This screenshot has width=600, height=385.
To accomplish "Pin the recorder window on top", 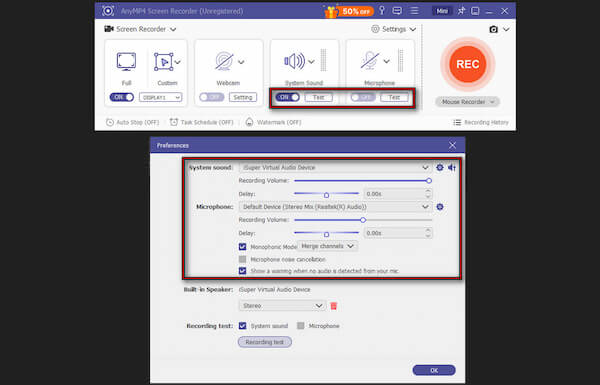I will point(461,11).
